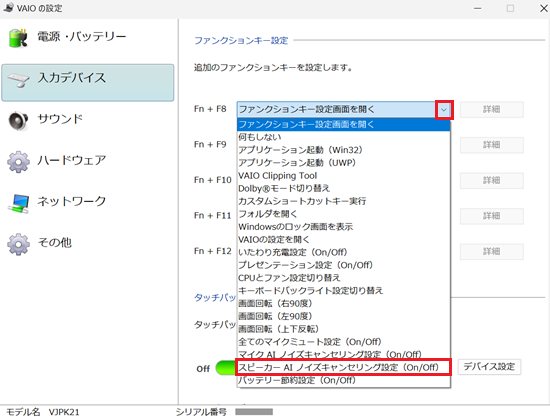Screen dimensions: 550x417
Task: Click the battery icon for 電源・バッテリー
Action: [18, 38]
